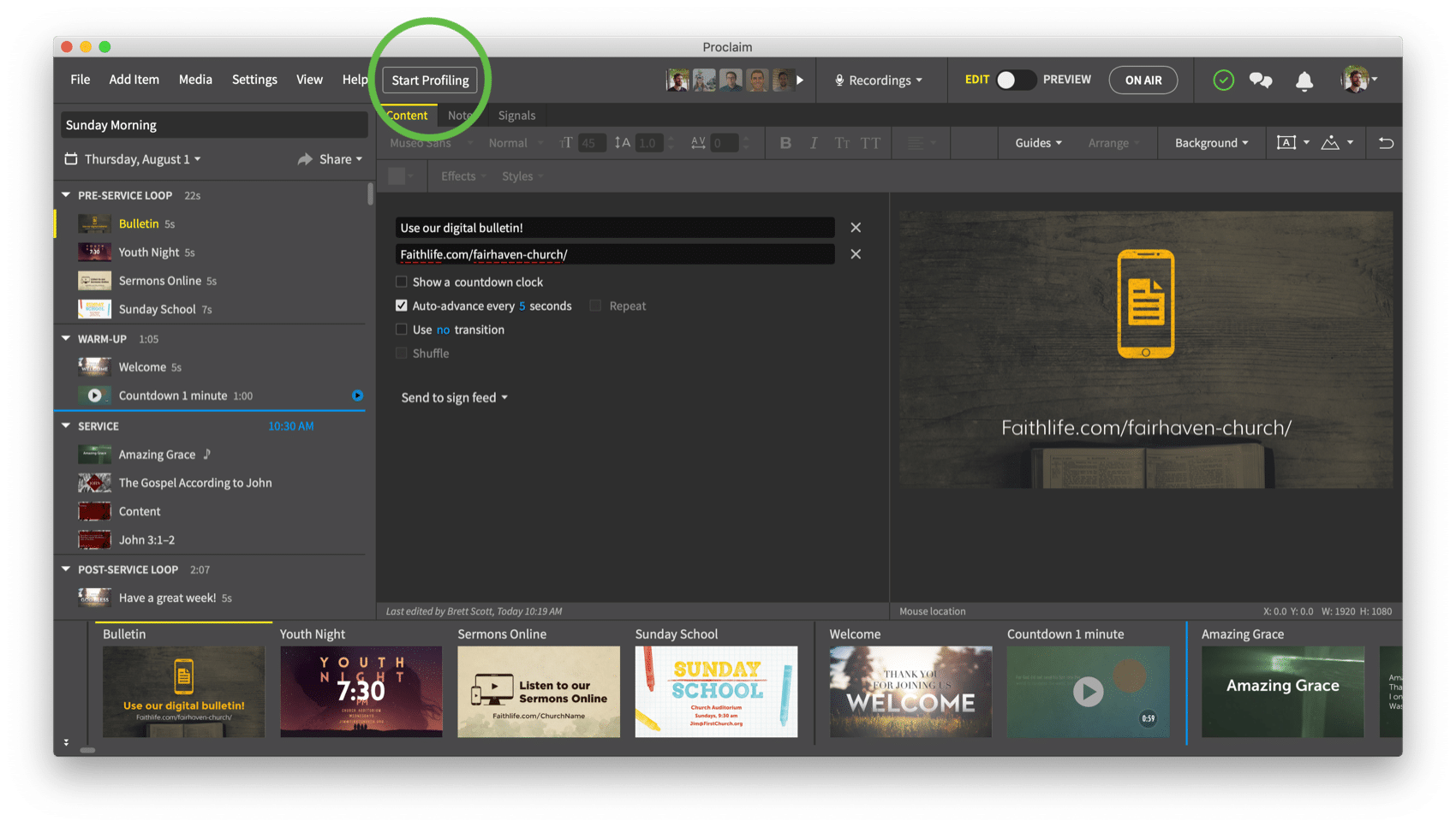Click the calendar icon beside Thursday, August 1
Screen dimensions: 1456x827
point(71,158)
